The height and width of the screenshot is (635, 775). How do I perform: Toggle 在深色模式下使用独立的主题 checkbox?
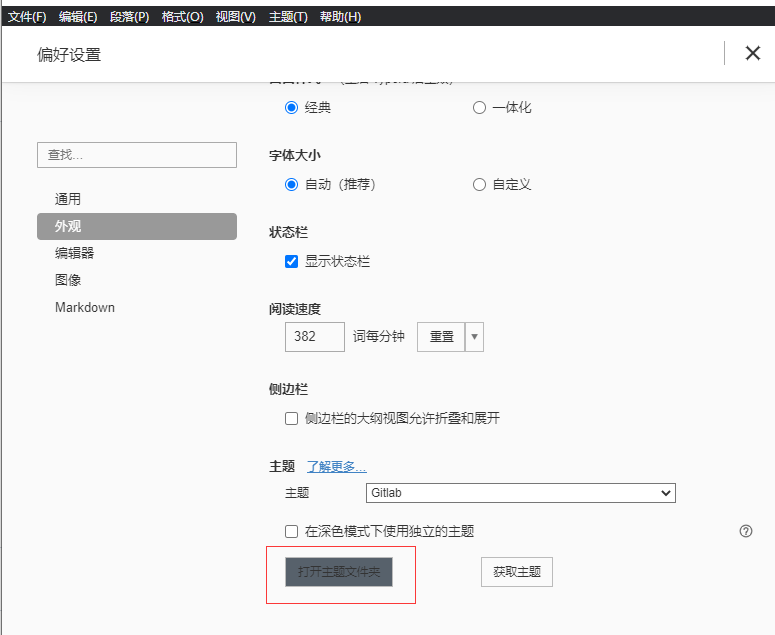[x=292, y=531]
